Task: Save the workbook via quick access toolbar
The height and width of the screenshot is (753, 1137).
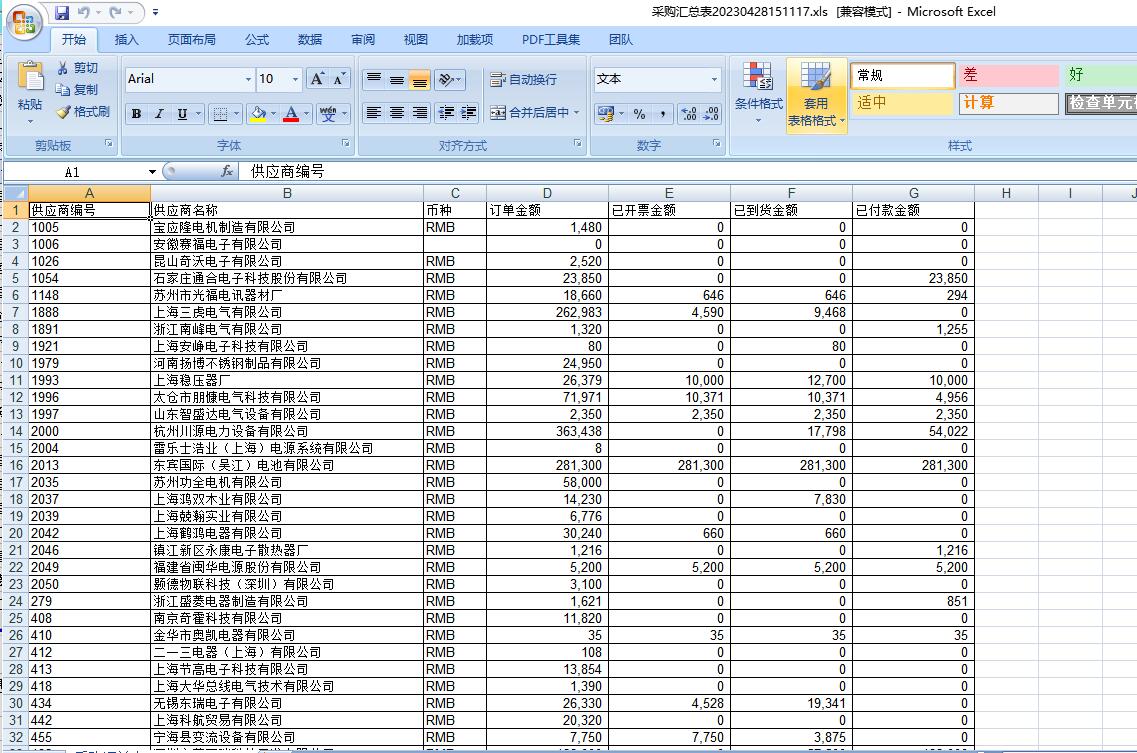Action: pos(62,13)
